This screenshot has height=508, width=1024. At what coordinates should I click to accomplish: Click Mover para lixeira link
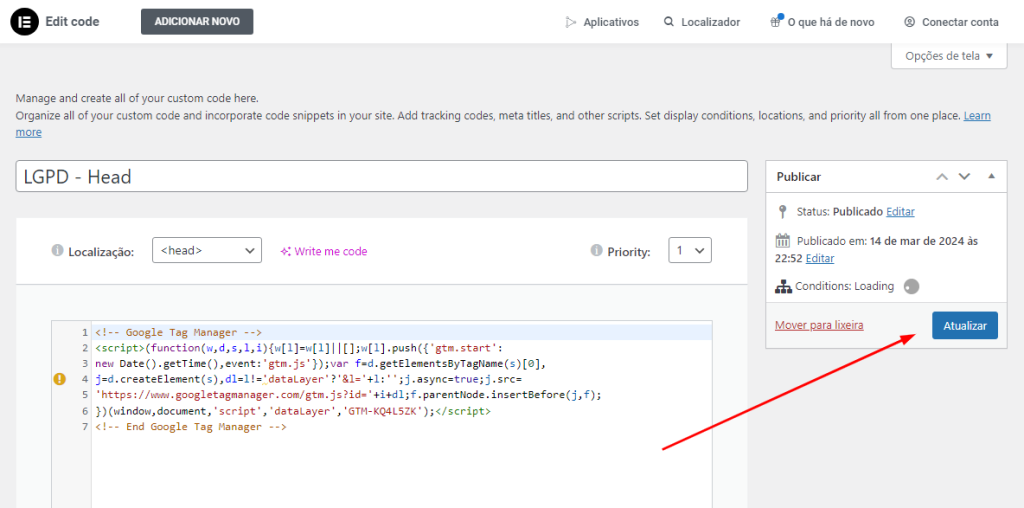pyautogui.click(x=820, y=325)
